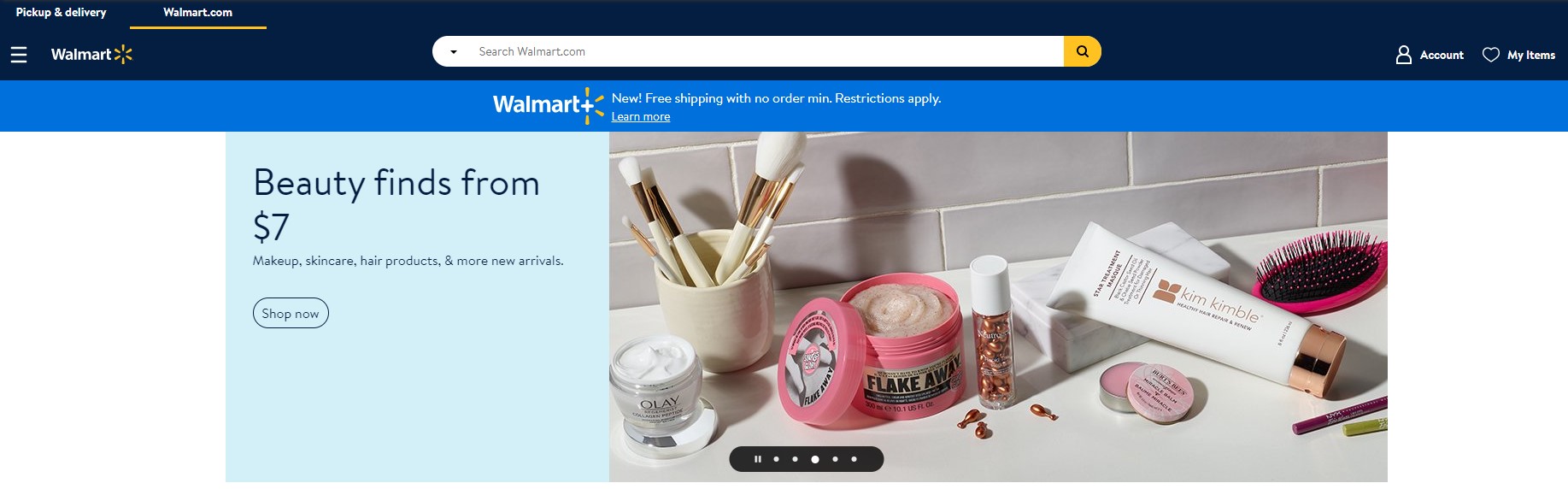Jump to the fourth carousel slide dot
1568x489 pixels.
[x=835, y=459]
